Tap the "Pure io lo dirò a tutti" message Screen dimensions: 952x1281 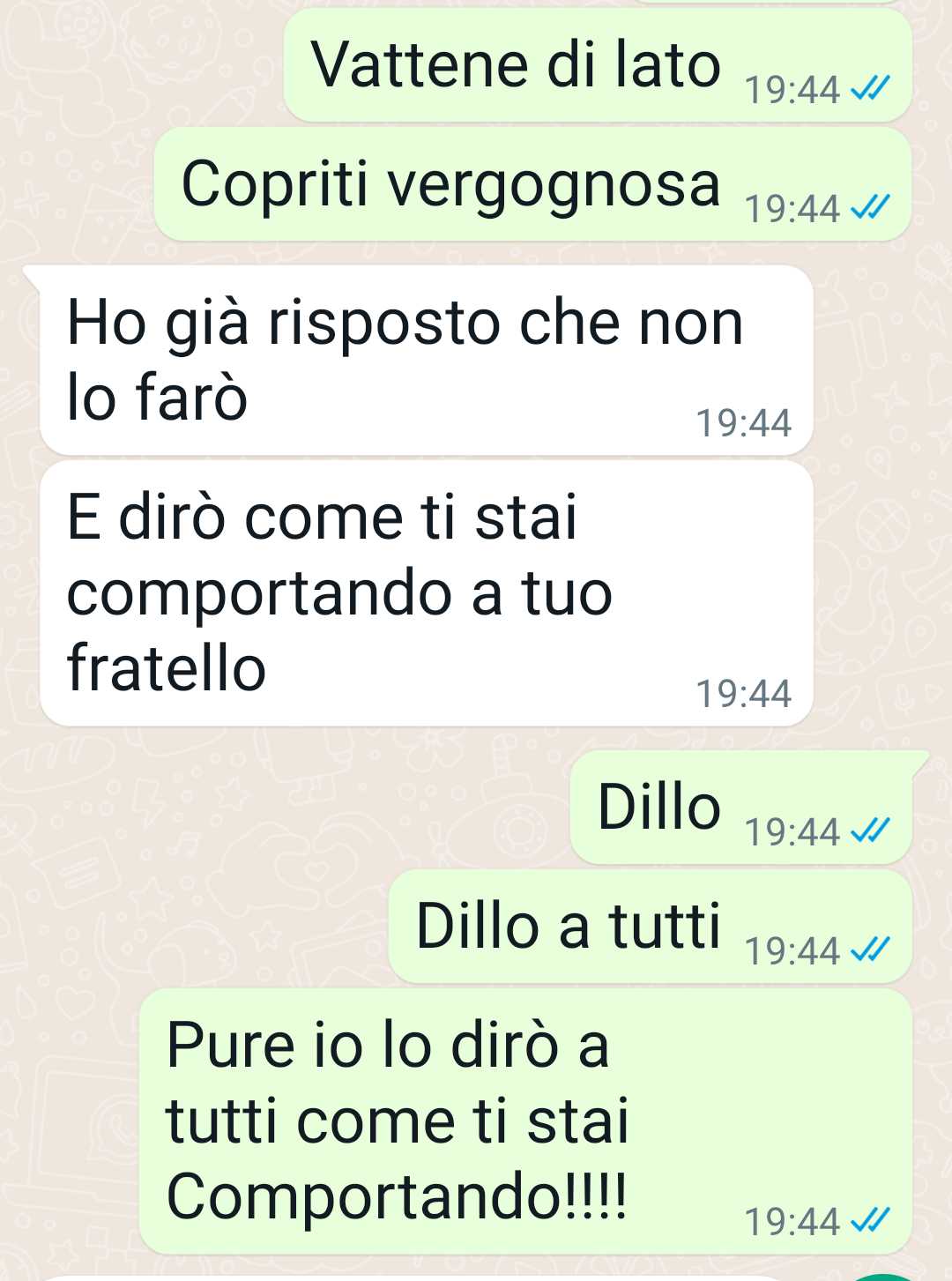pos(525,1121)
